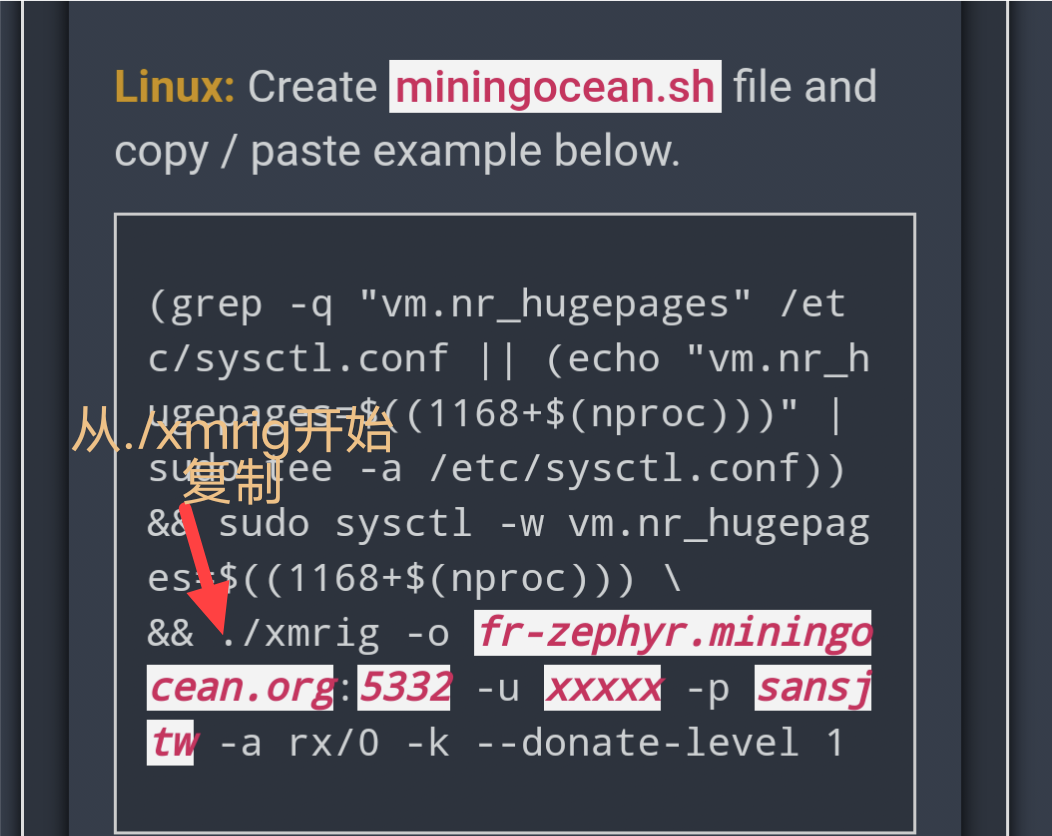Viewport: 1052px width, 836px height.
Task: Click the "rx/0" algorithm value
Action: coord(333,743)
